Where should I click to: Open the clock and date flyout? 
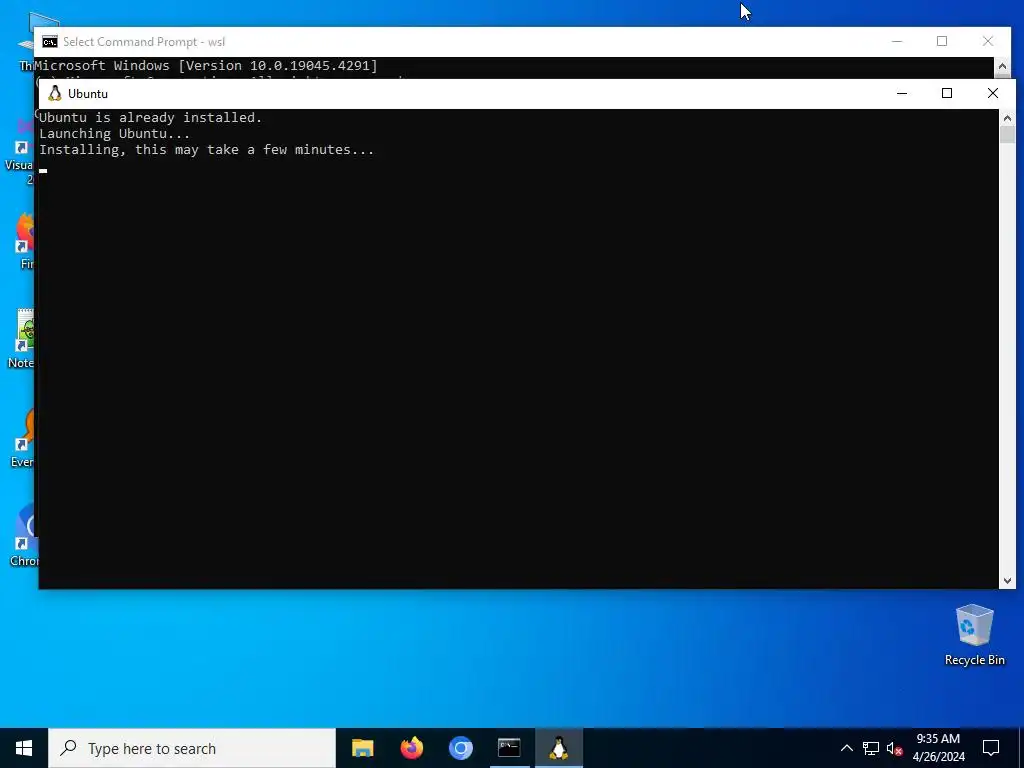[938, 748]
